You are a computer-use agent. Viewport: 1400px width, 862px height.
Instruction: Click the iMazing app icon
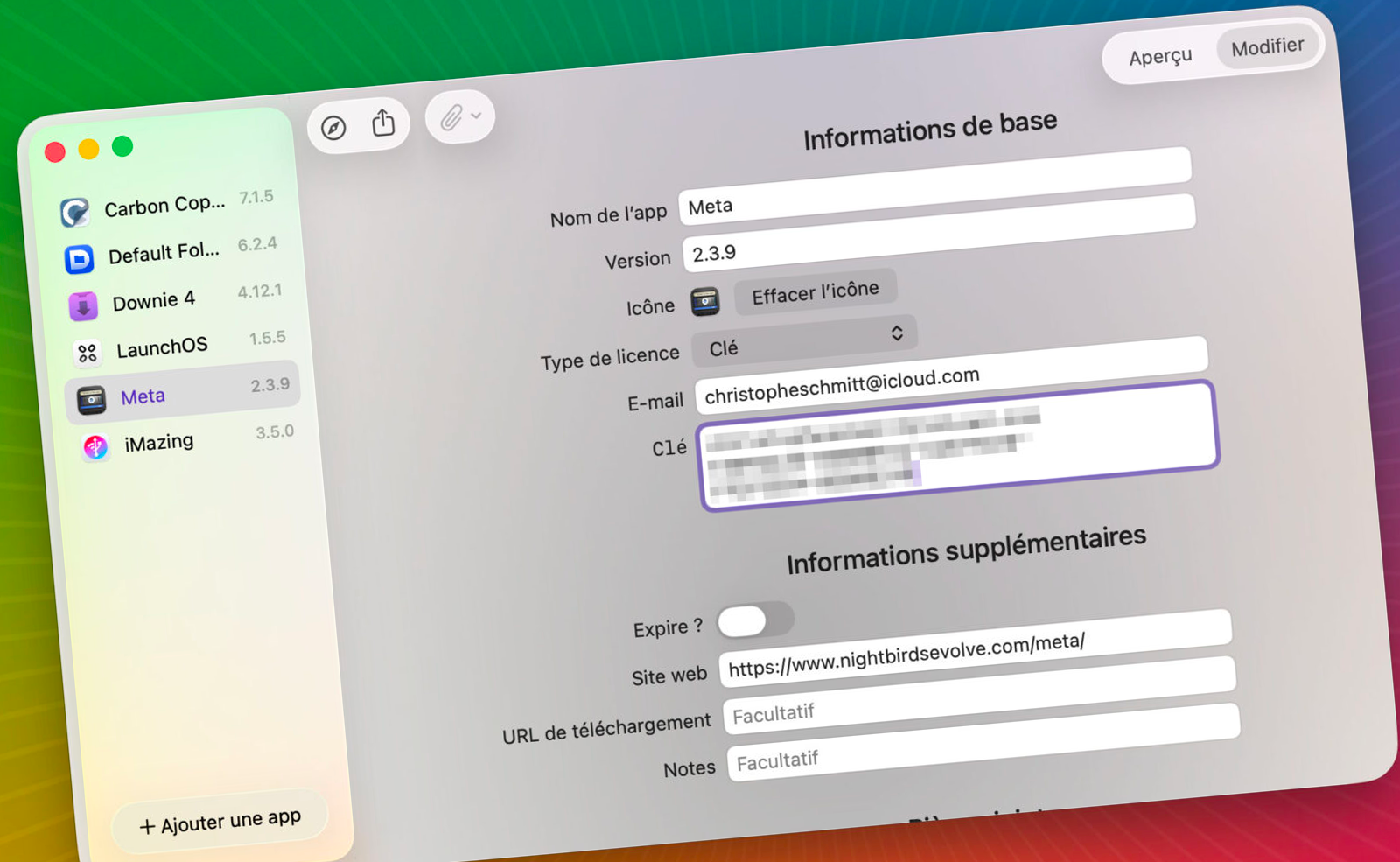(95, 447)
